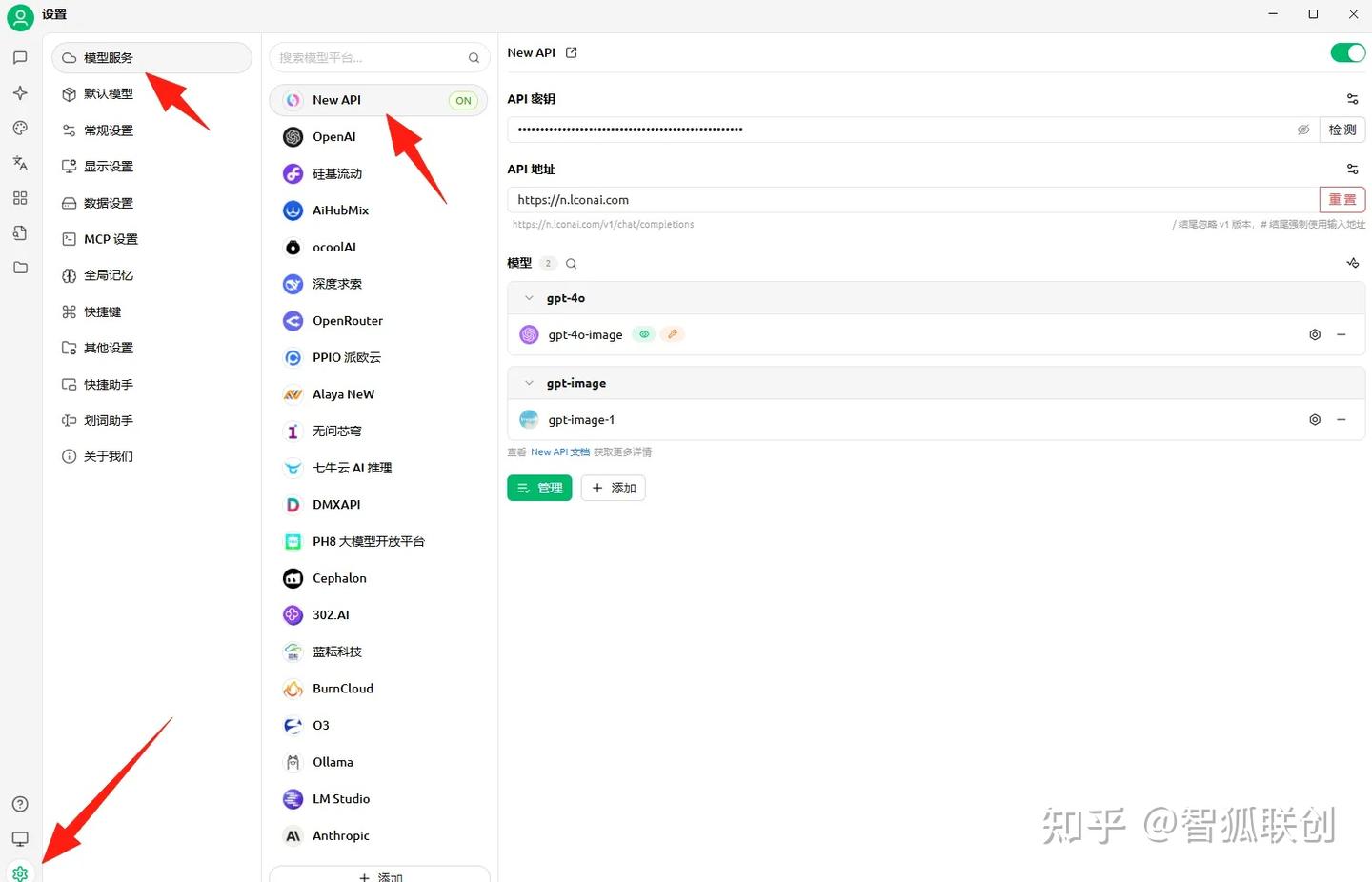The width and height of the screenshot is (1372, 882).
Task: Disable the New API provider switch
Action: pyautogui.click(x=1346, y=52)
